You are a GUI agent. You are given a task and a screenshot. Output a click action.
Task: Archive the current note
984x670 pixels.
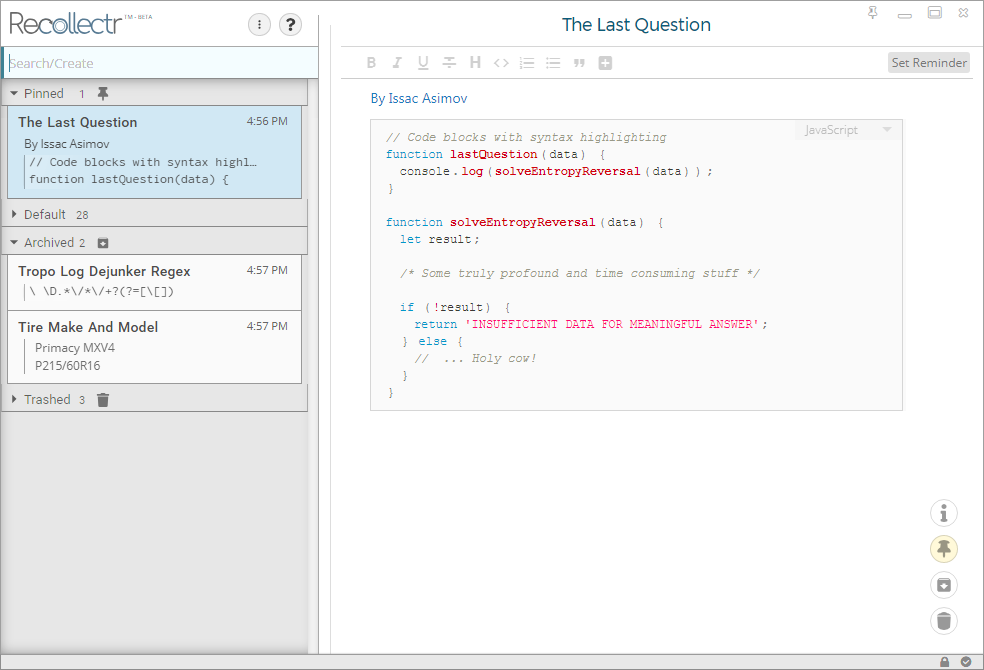pyautogui.click(x=943, y=585)
